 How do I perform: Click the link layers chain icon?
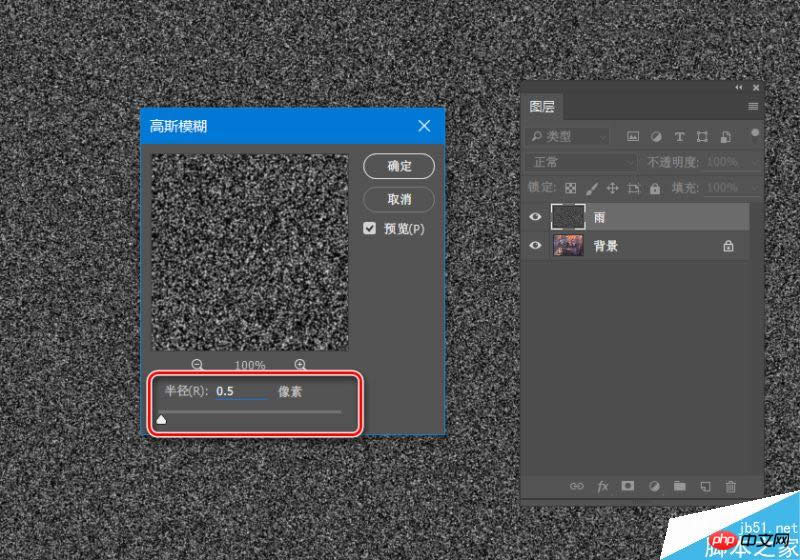[577, 486]
